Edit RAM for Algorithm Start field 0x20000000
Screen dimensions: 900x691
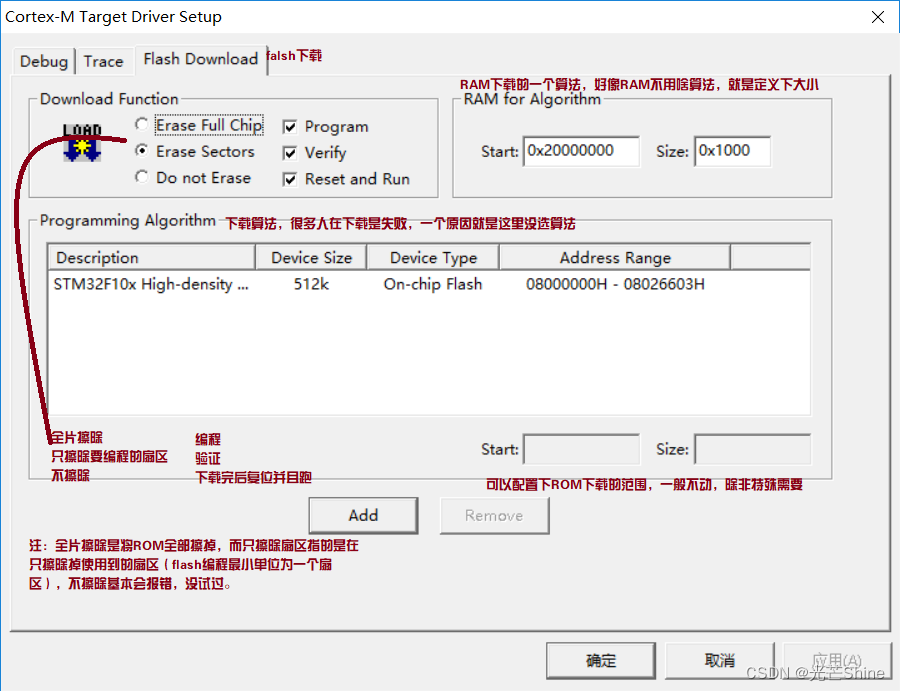point(581,152)
